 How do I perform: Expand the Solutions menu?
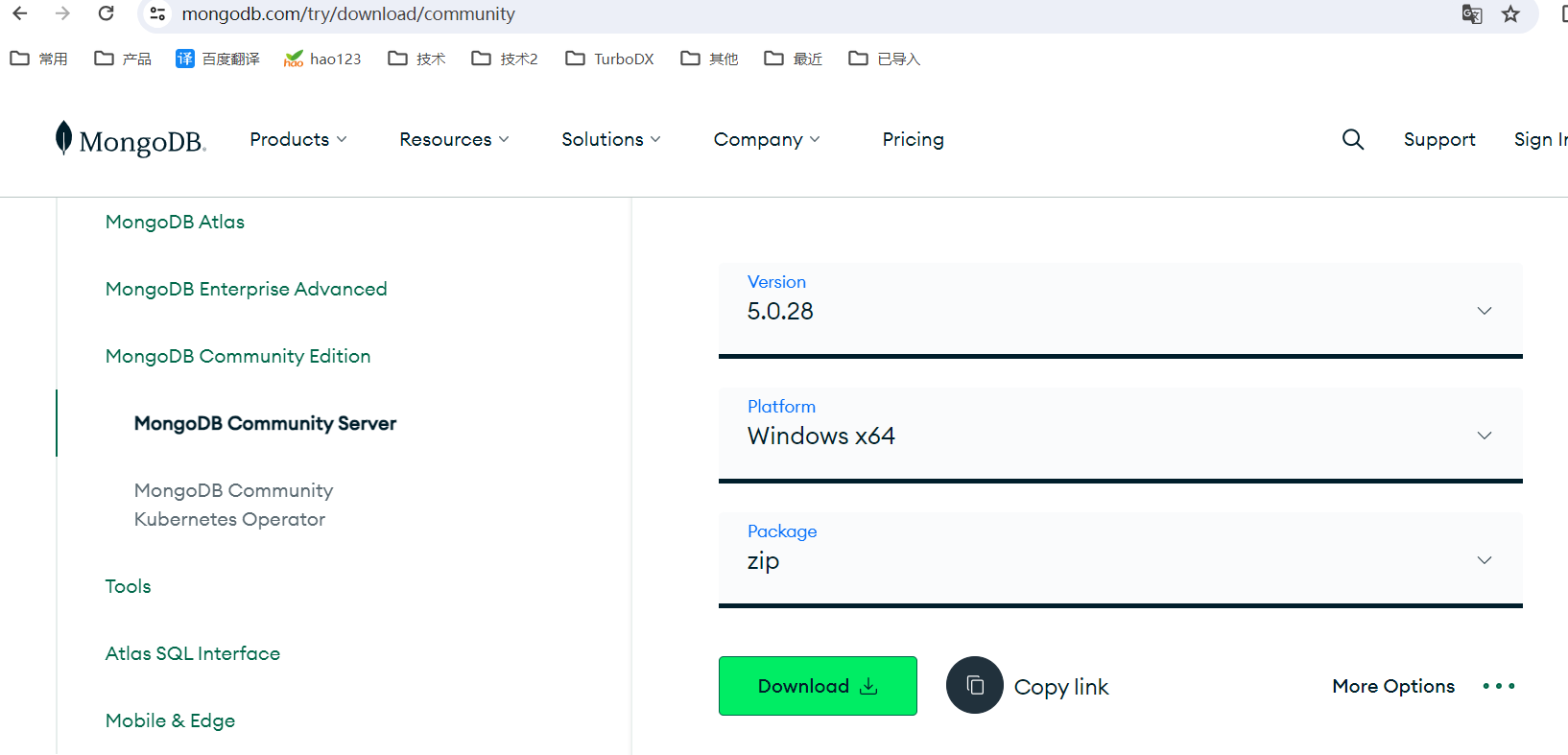click(611, 139)
